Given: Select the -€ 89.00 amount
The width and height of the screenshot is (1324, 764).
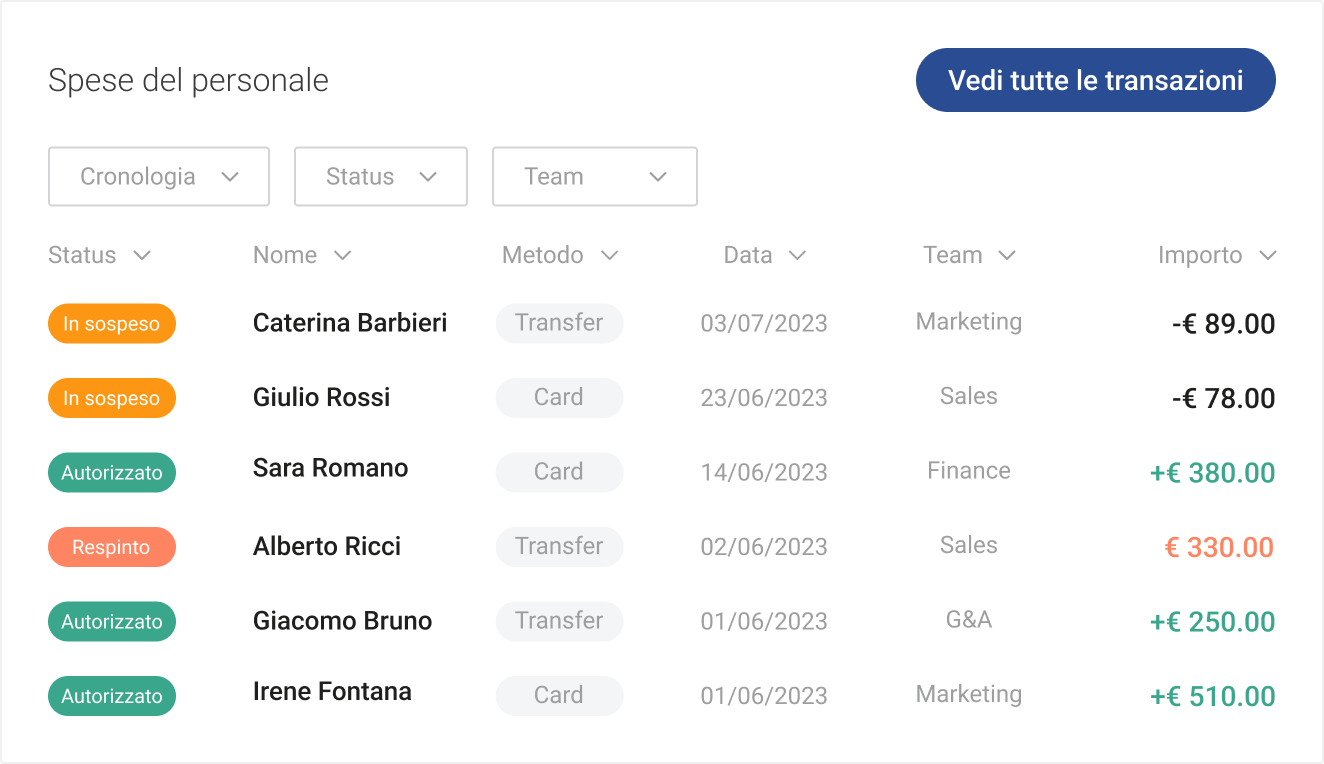Looking at the screenshot, I should click(x=1223, y=324).
